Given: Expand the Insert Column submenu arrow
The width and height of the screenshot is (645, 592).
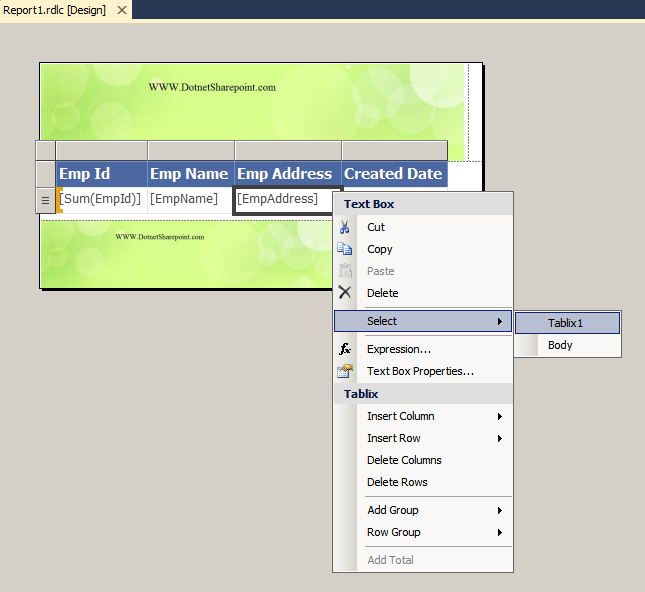Looking at the screenshot, I should [x=500, y=416].
